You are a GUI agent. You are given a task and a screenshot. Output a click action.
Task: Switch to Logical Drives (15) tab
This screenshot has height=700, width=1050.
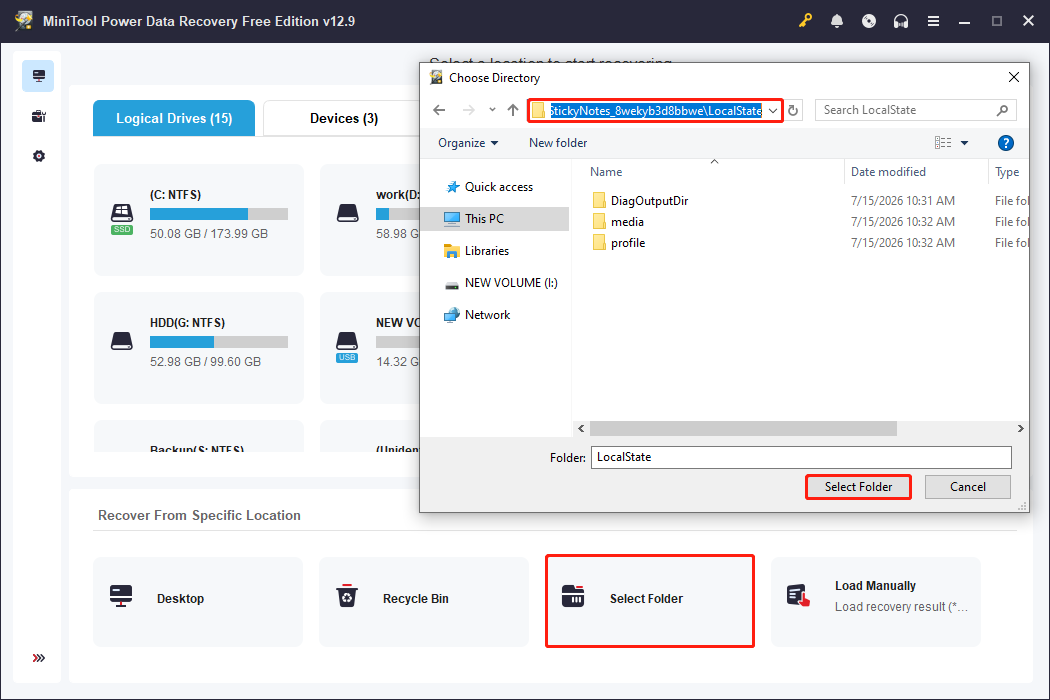pyautogui.click(x=174, y=119)
